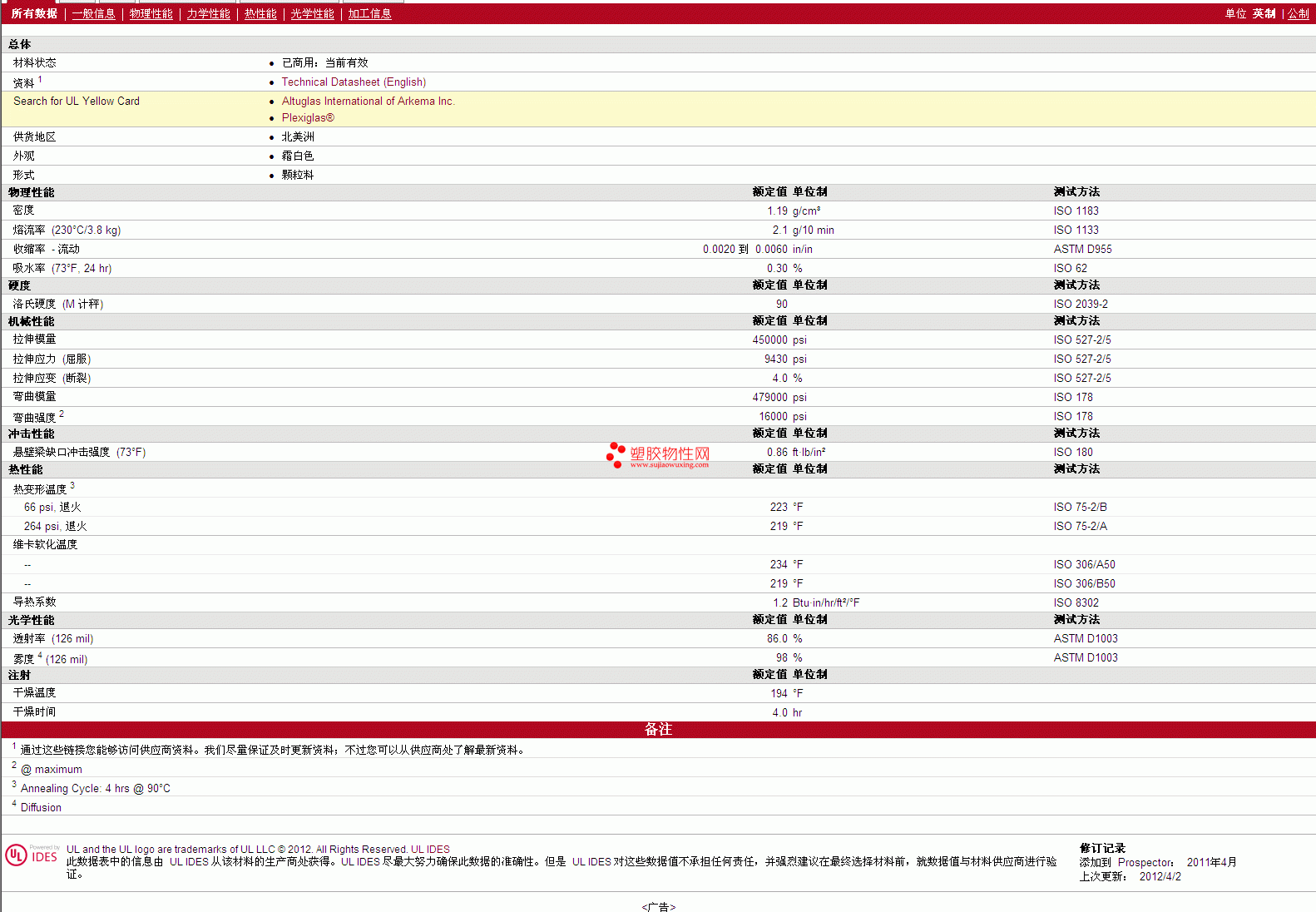Switch to the 光学性能 tab
This screenshot has height=912, width=1316.
312,14
